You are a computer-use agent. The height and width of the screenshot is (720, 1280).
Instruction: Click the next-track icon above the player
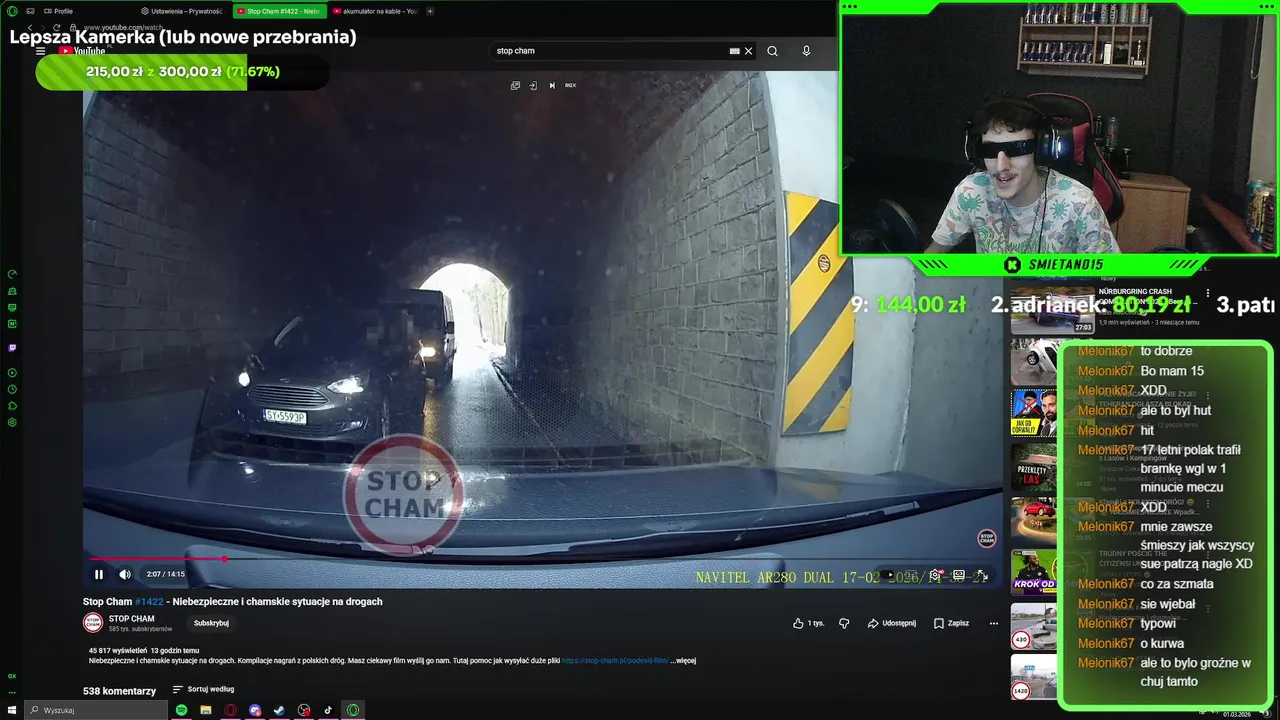coord(552,85)
